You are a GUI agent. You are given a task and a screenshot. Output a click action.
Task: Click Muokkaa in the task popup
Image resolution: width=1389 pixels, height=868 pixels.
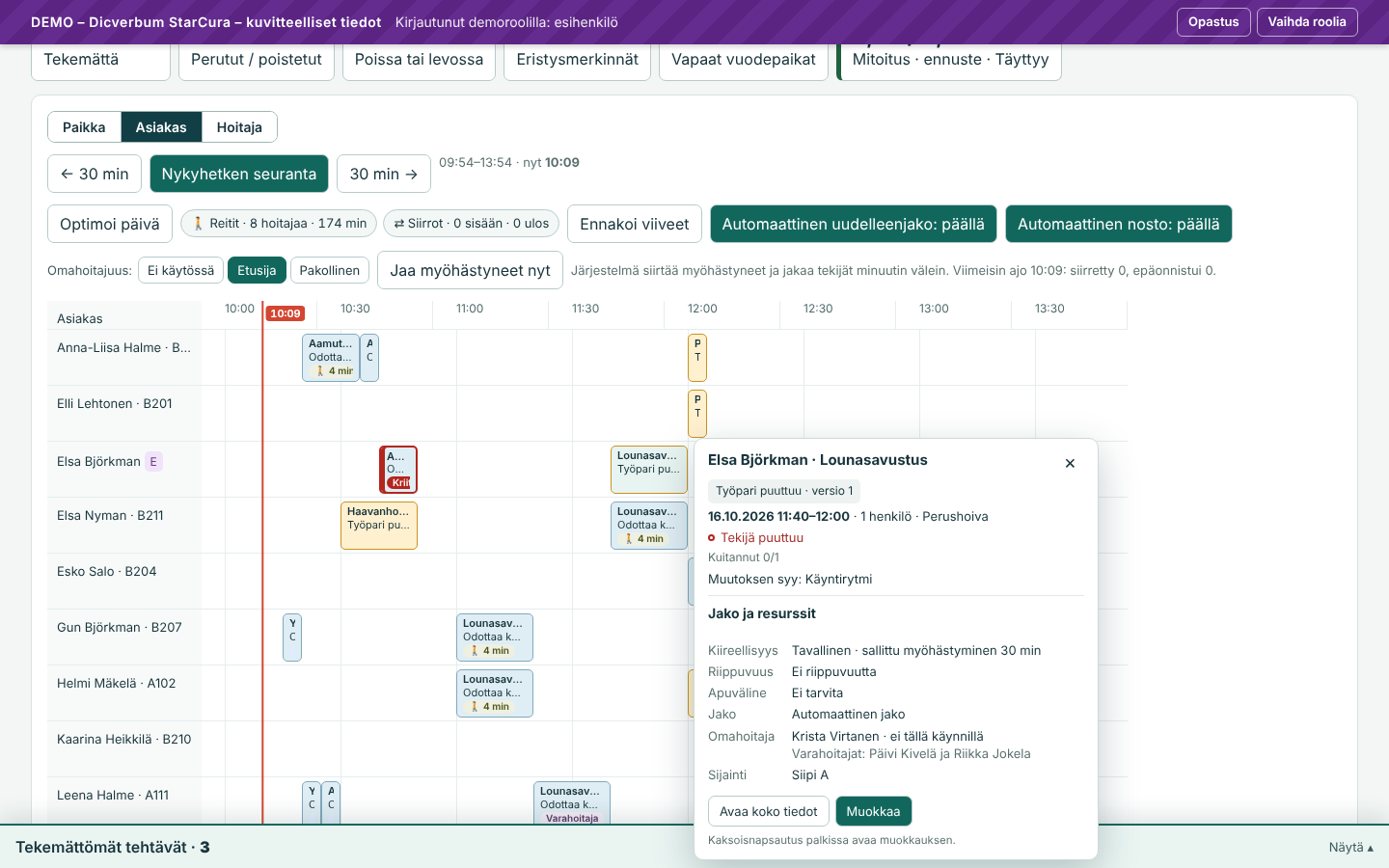[873, 811]
